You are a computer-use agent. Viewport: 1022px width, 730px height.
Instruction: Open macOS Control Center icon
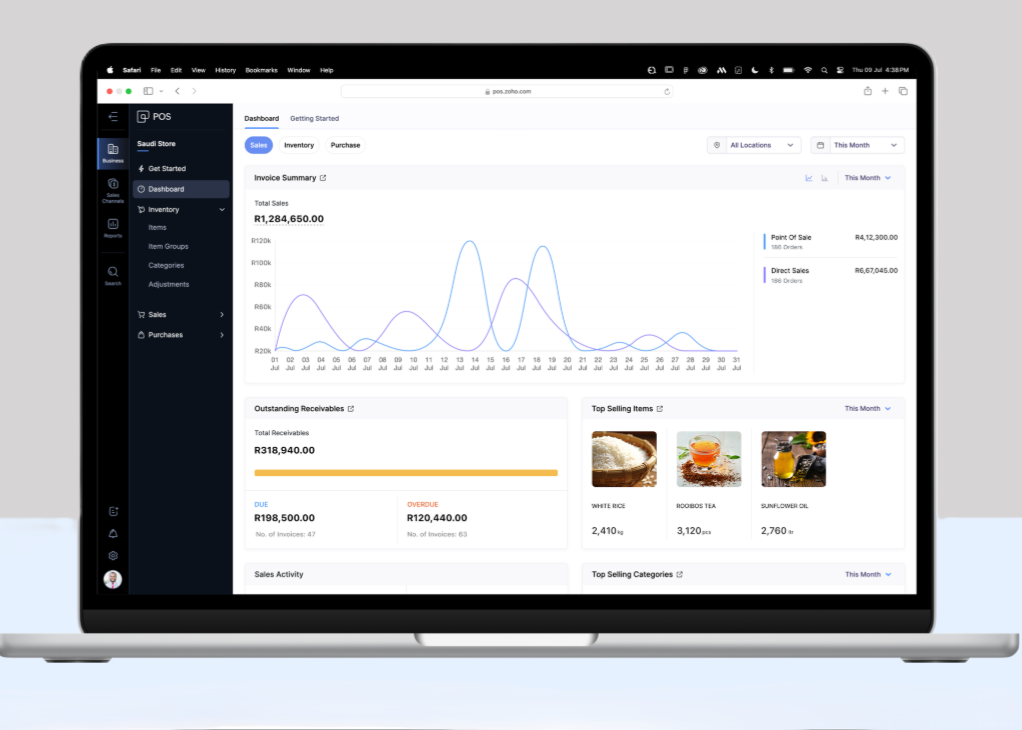pyautogui.click(x=840, y=70)
